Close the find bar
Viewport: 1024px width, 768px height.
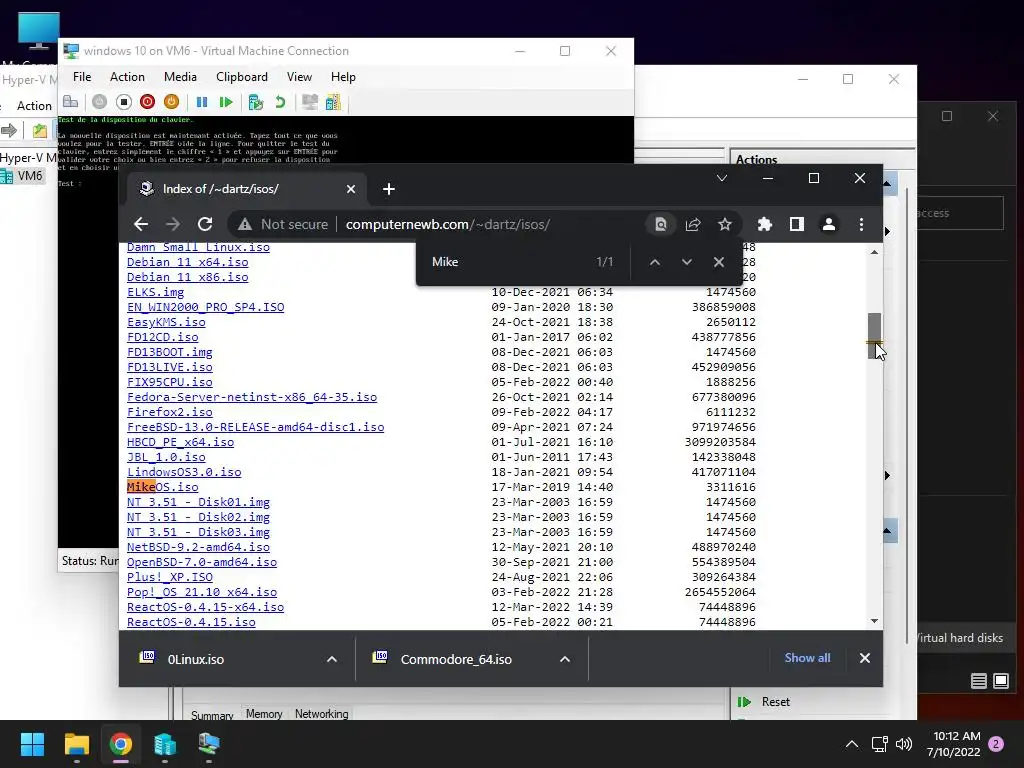718,262
